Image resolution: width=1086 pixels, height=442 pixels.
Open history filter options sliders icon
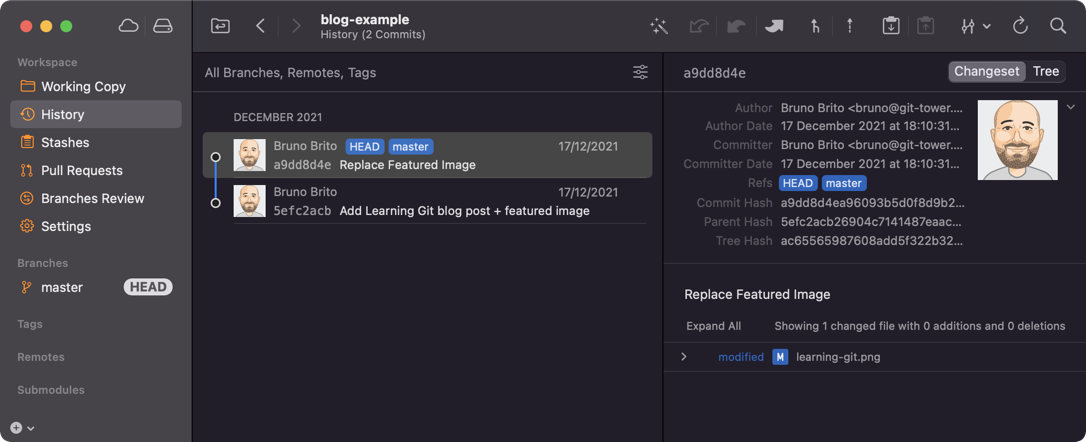pos(640,73)
